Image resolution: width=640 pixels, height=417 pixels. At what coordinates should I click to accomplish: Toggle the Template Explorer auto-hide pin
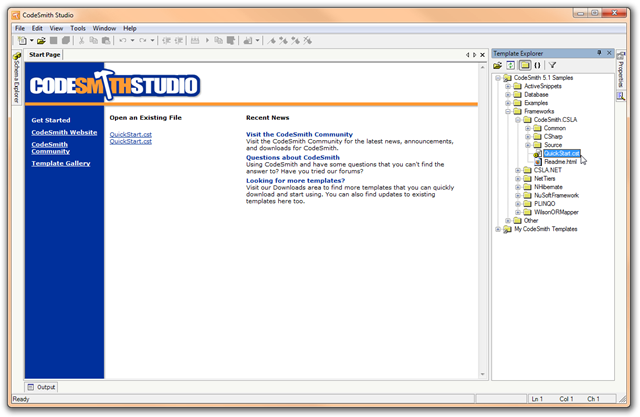coord(599,53)
